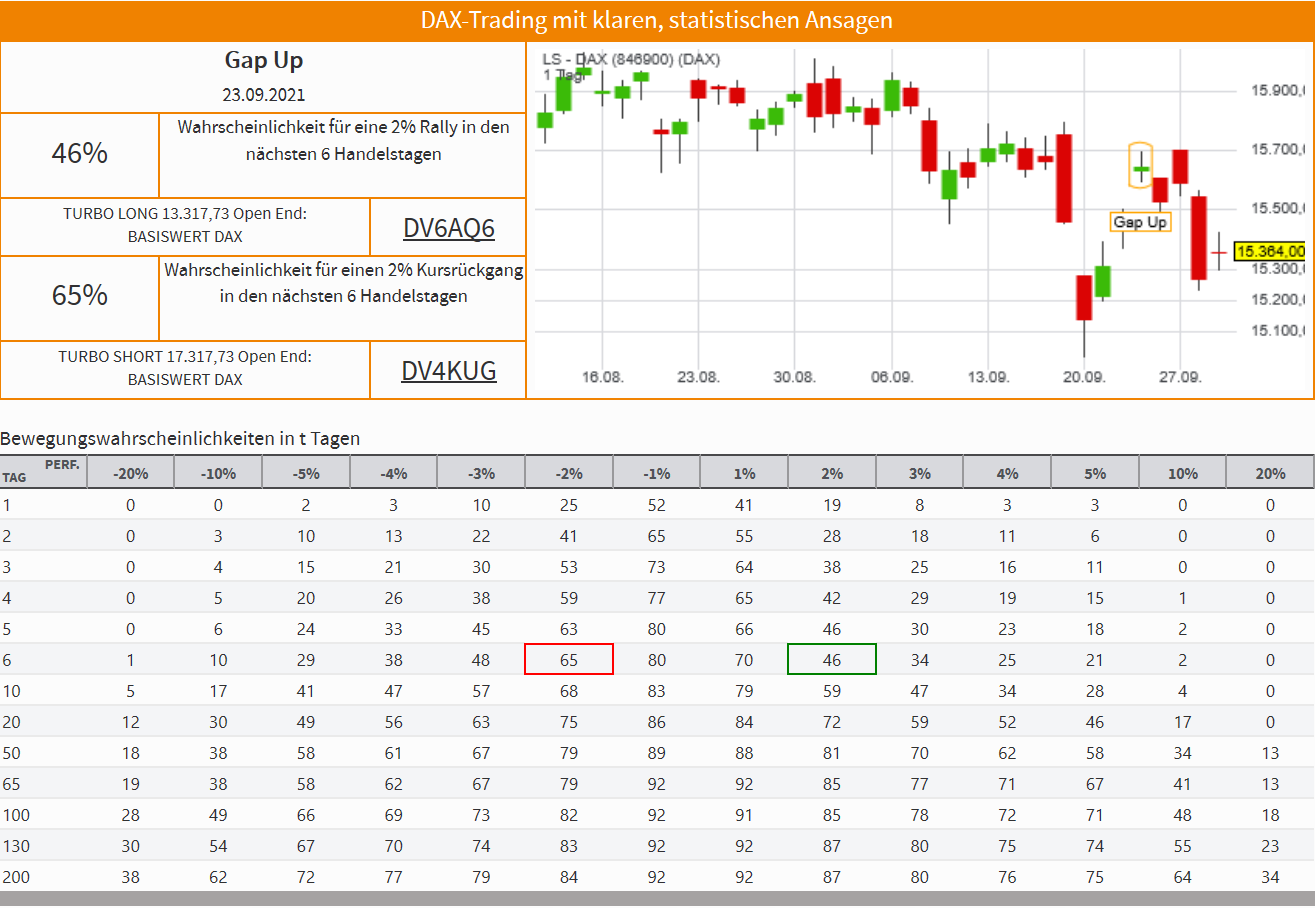The height and width of the screenshot is (908, 1315).
Task: Click the 2% column header
Action: pyautogui.click(x=832, y=473)
